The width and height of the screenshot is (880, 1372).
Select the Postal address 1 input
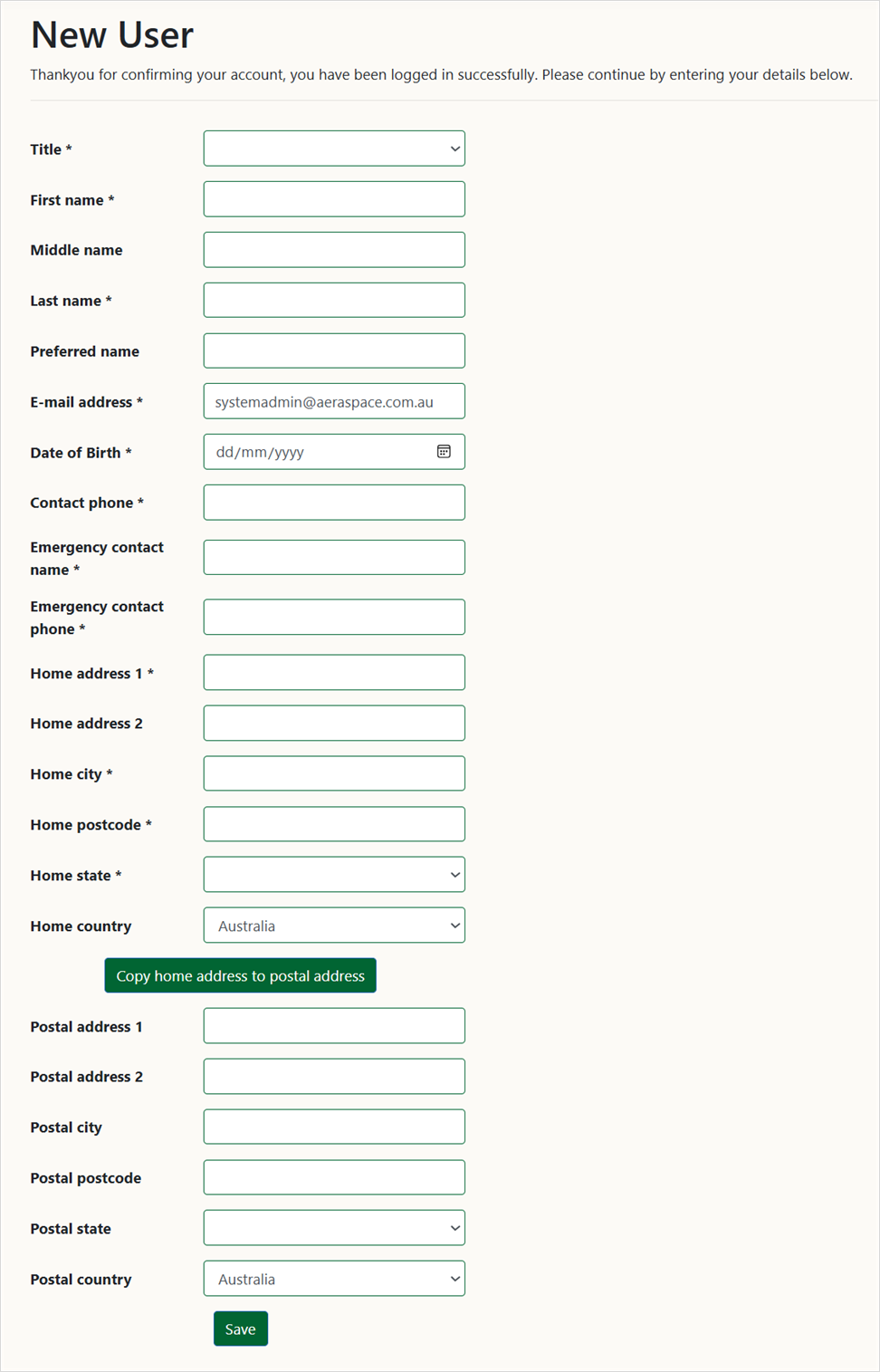tap(334, 1026)
